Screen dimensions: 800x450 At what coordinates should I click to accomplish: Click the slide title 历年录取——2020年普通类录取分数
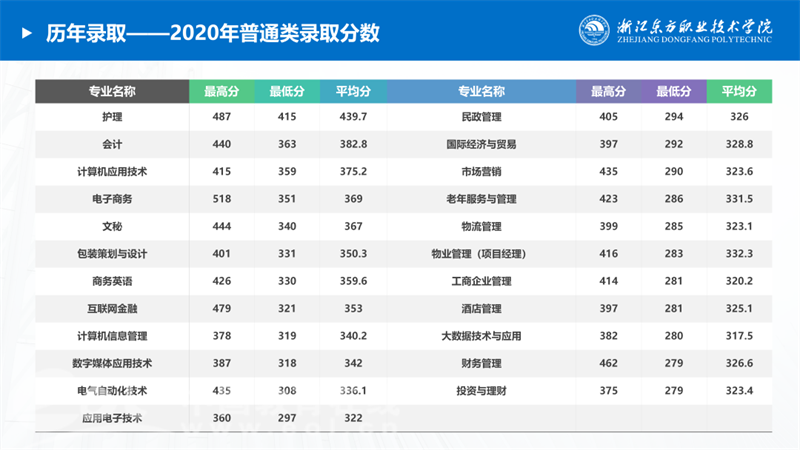213,33
